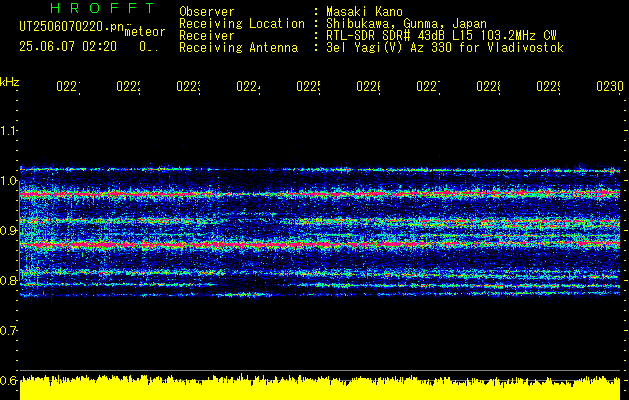
Task: Click the 0230 time axis label
Action: pyautogui.click(x=610, y=87)
